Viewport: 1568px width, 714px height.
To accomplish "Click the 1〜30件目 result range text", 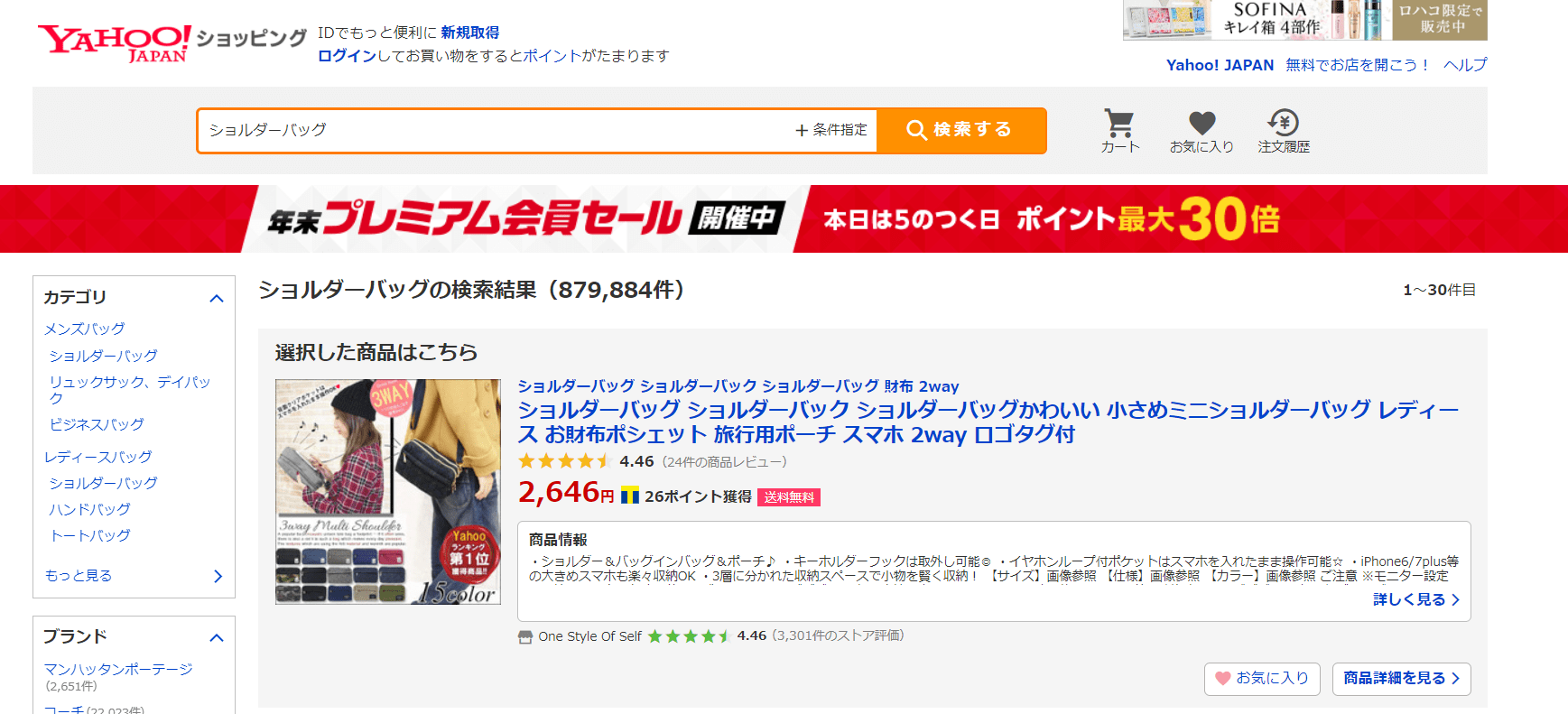I will pyautogui.click(x=1439, y=290).
